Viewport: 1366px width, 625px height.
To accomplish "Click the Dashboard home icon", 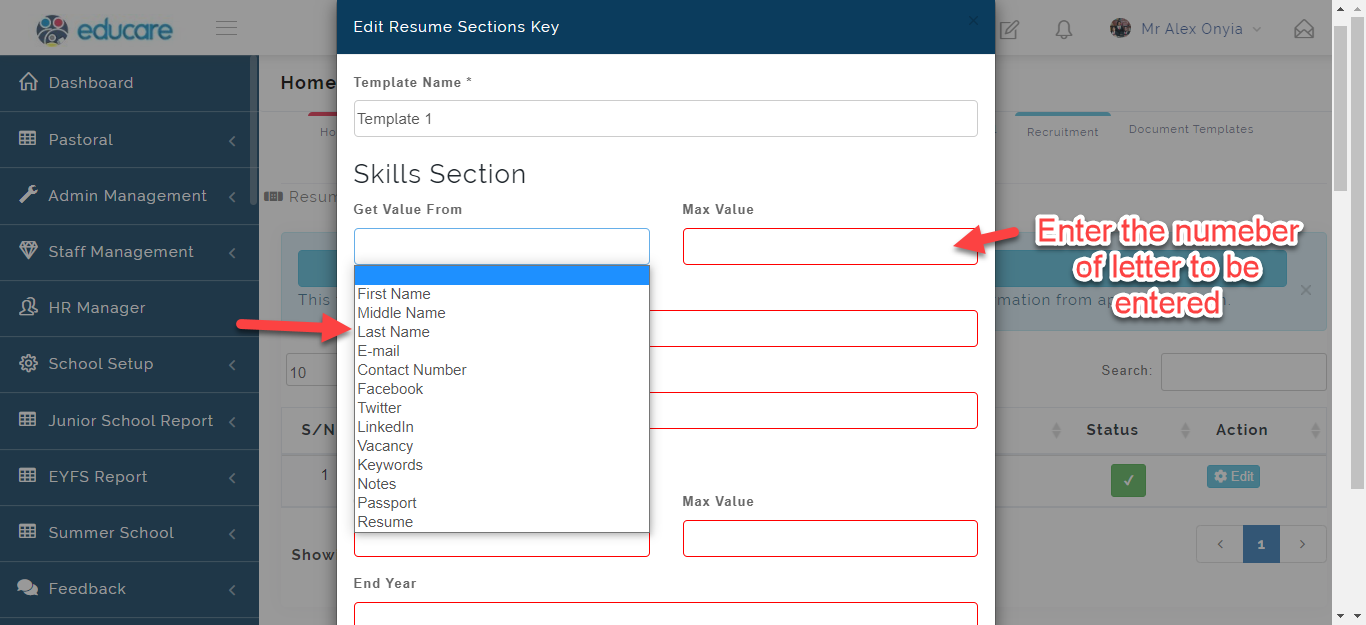I will 28,82.
